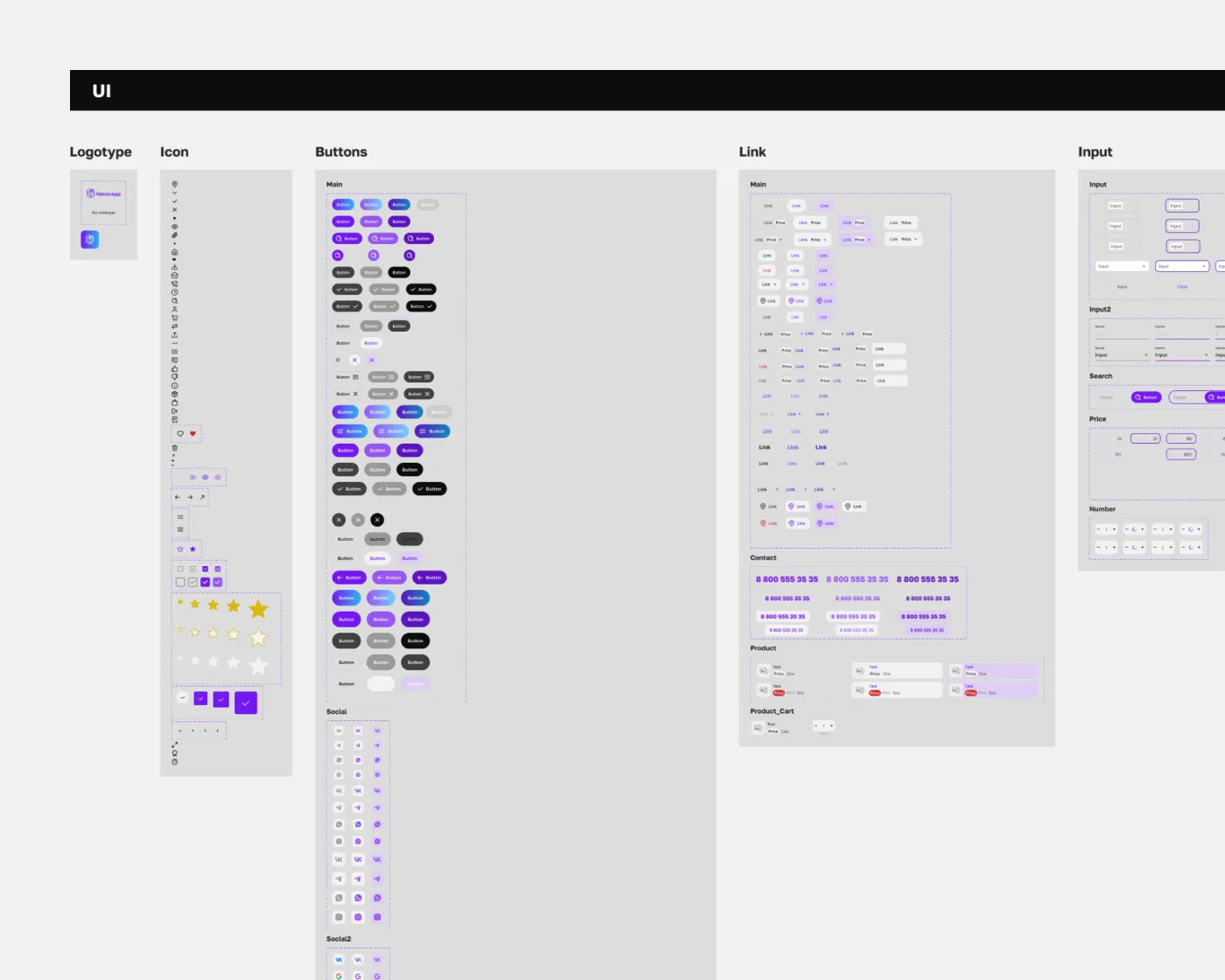Toggle the red filled heart icon

click(192, 433)
